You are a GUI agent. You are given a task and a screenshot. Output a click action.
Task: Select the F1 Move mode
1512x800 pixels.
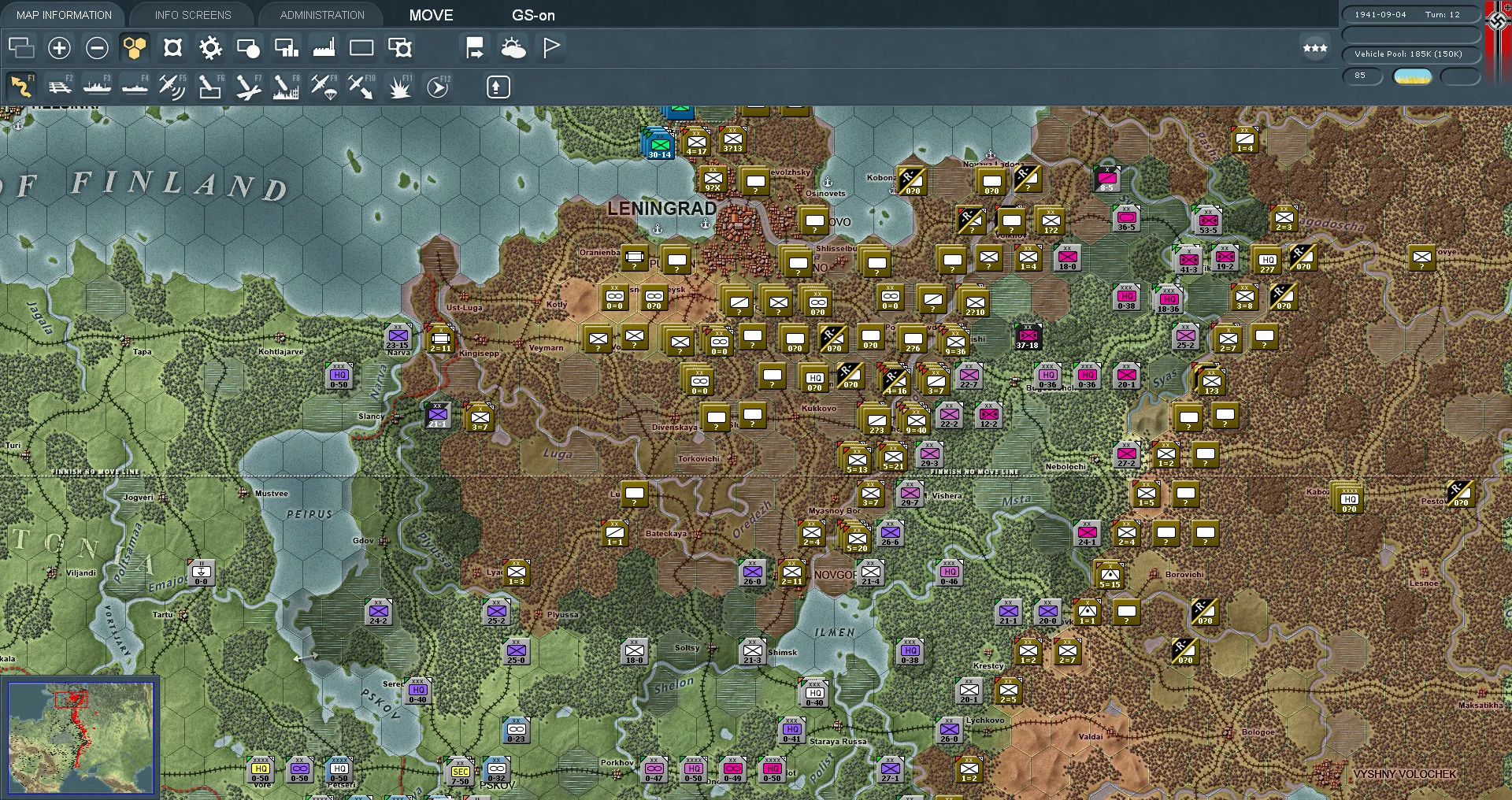coord(21,87)
